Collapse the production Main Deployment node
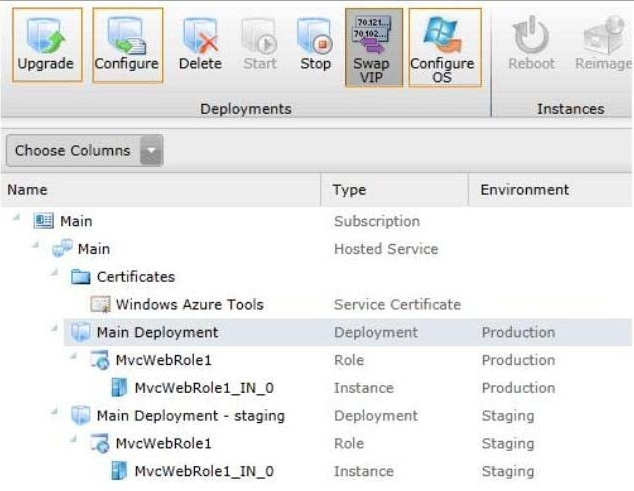This screenshot has width=634, height=491. coord(54,328)
